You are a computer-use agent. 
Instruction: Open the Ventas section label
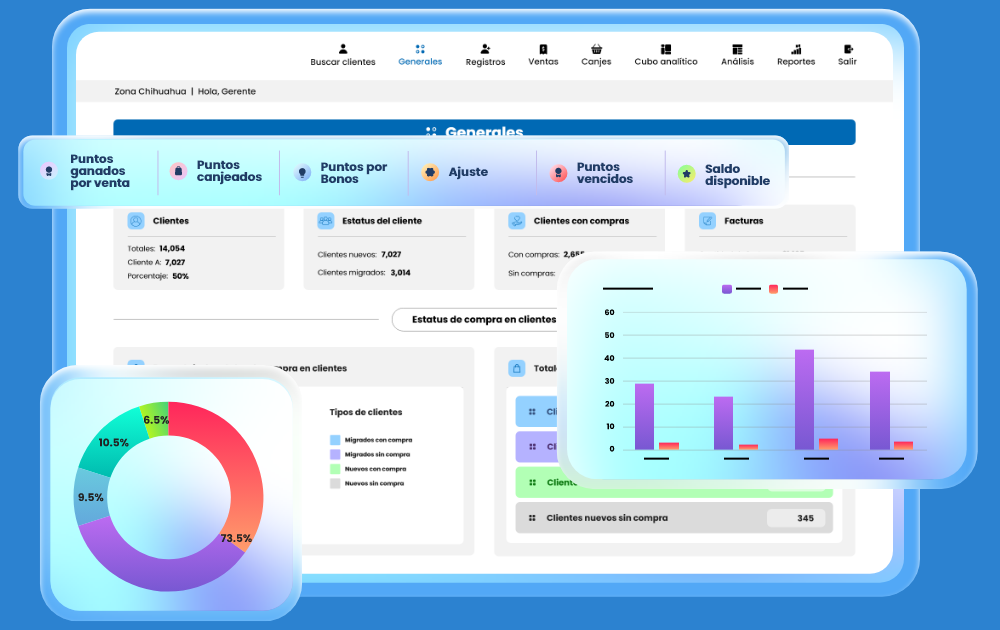pos(543,62)
